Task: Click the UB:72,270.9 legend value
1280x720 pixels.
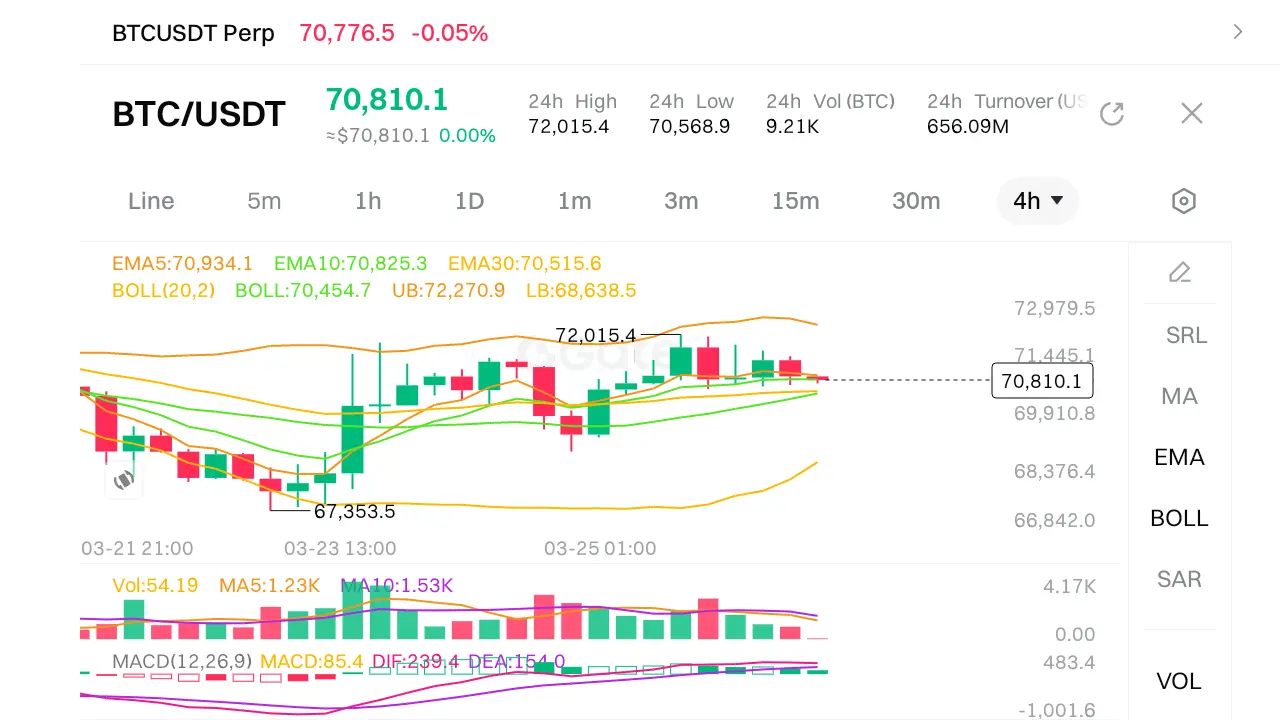Action: point(449,291)
